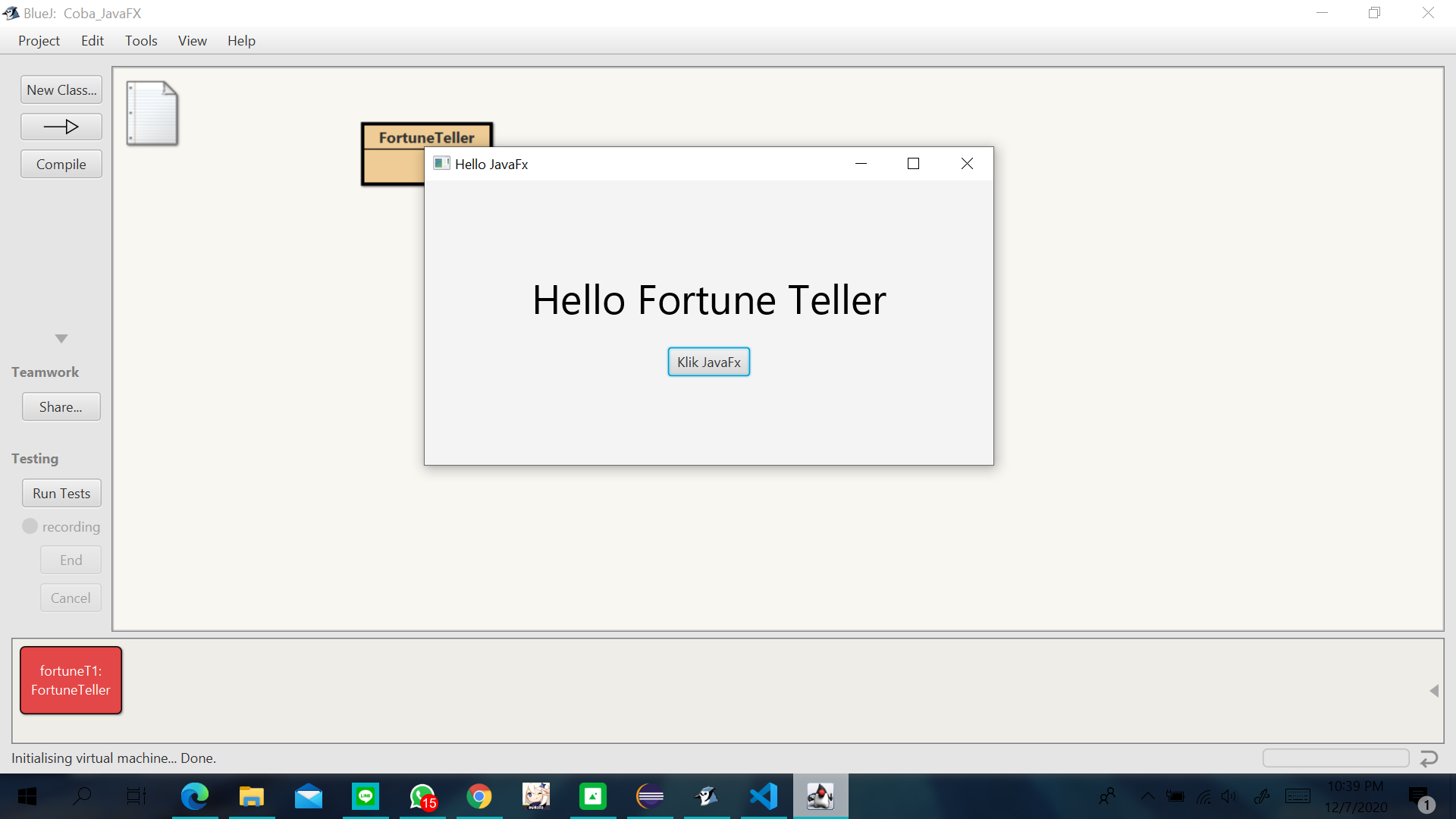Click the recording indicator circle
The width and height of the screenshot is (1456, 819).
click(30, 526)
